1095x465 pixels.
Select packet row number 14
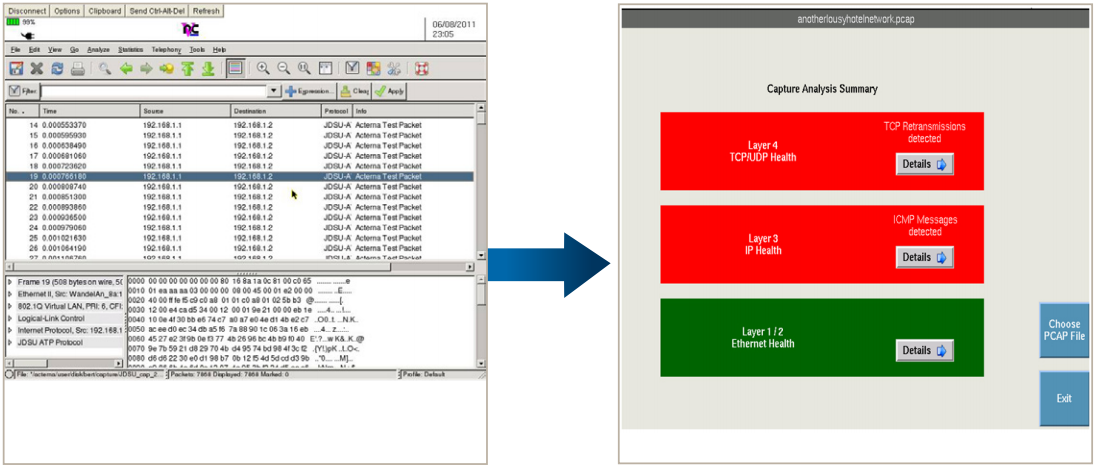click(240, 125)
